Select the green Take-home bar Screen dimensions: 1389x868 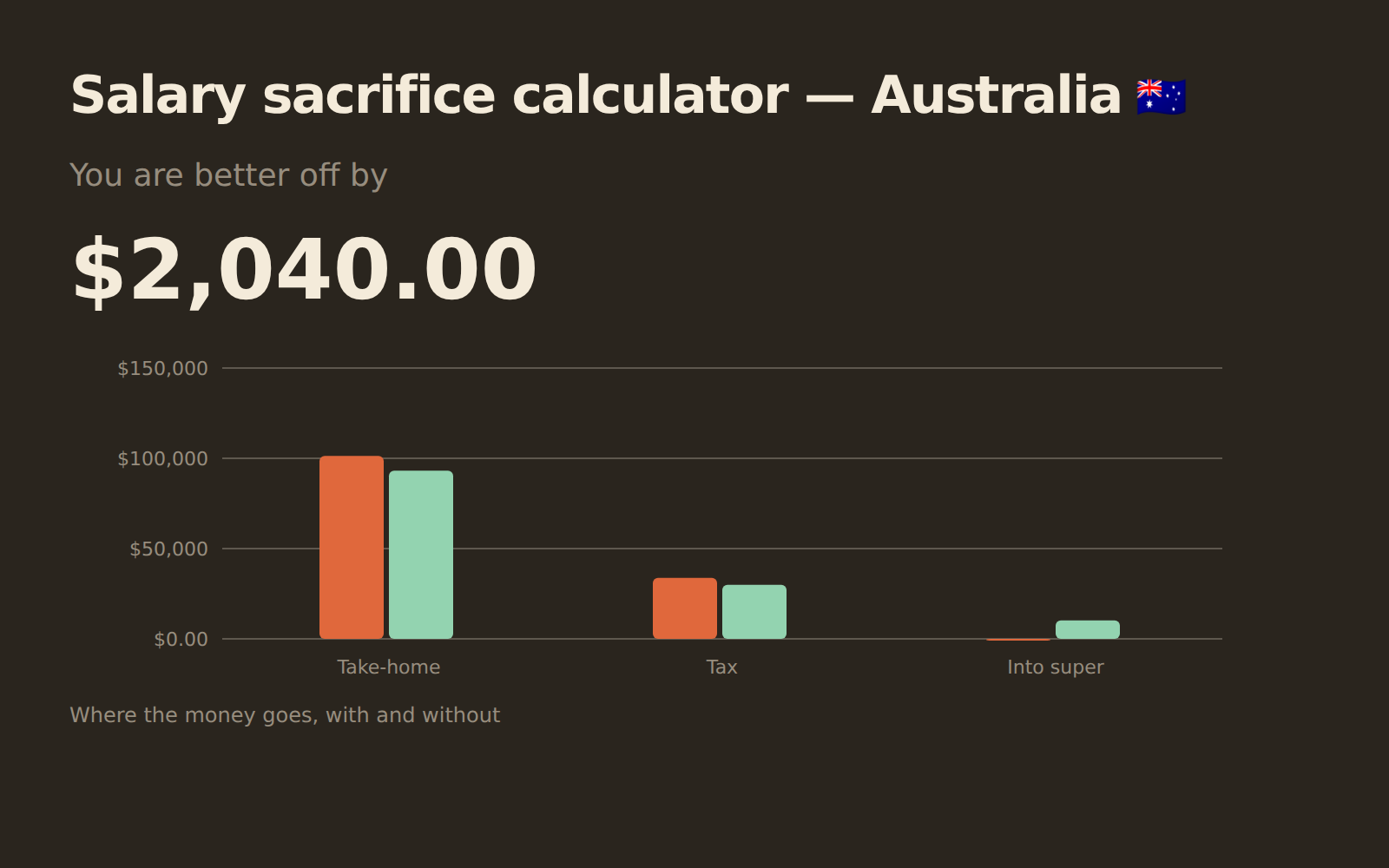[x=421, y=555]
